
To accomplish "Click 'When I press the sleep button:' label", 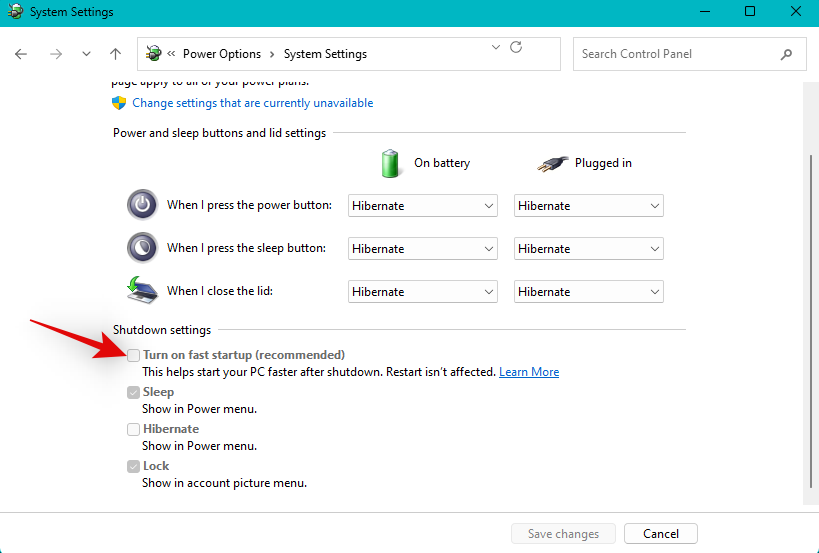I will coord(246,248).
